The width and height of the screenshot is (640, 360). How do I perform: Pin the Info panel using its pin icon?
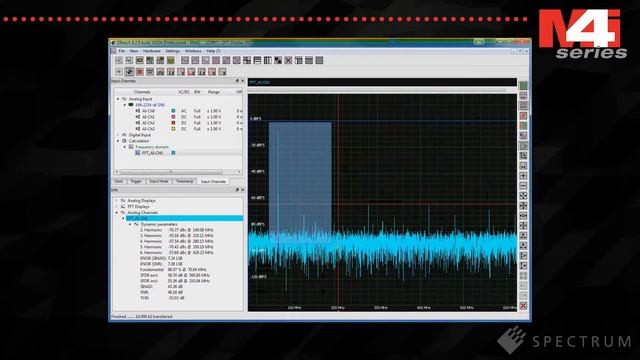pos(237,190)
